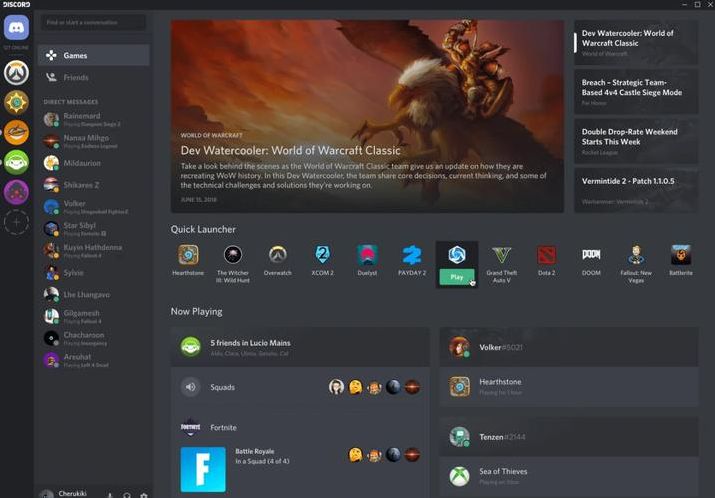Screen dimensions: 715x498
Task: Open the gold Hearthstone server in the server sidebar
Action: 16,102
